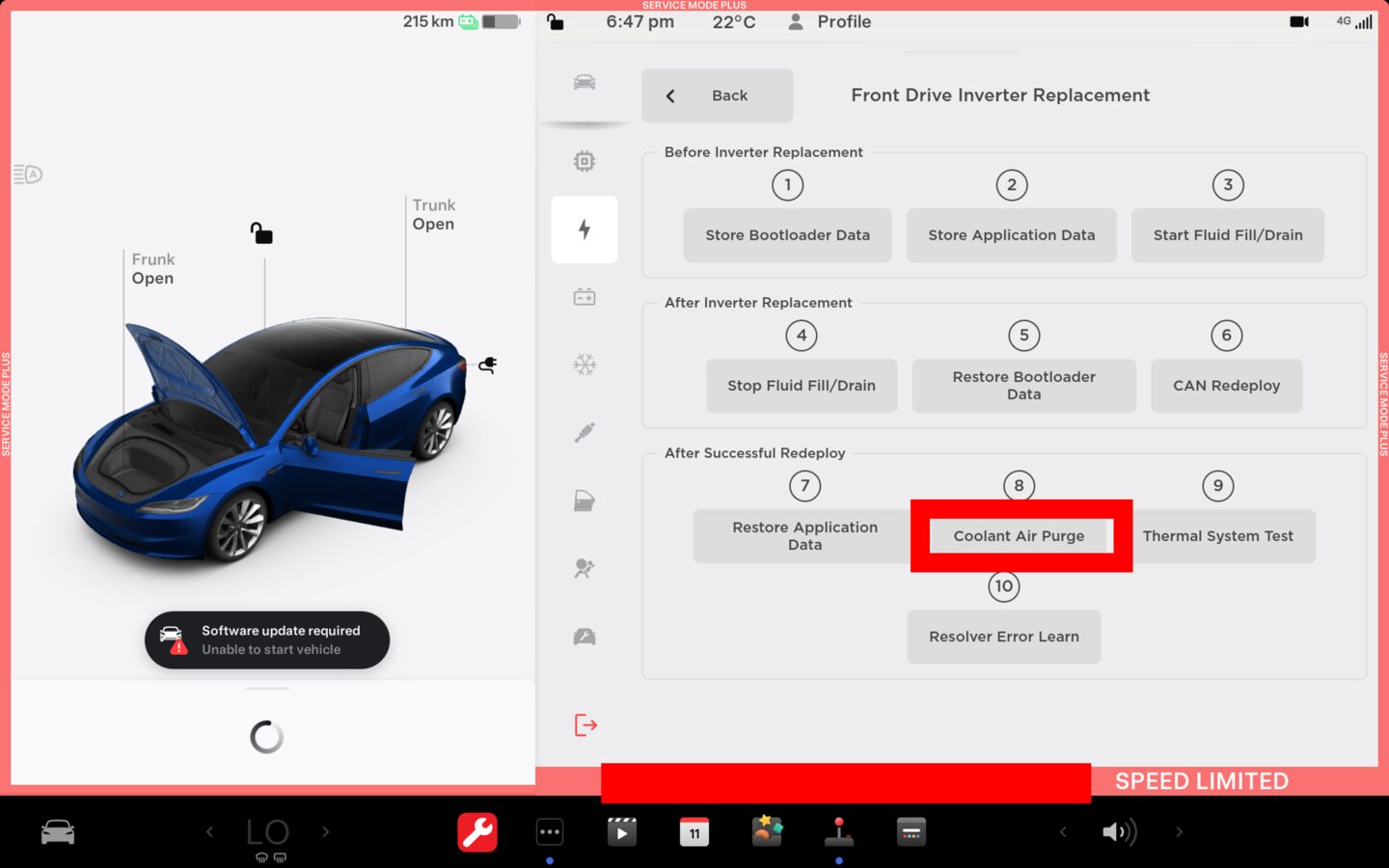Open the chip/processor section in sidebar
Viewport: 1389px width, 868px height.
584,162
